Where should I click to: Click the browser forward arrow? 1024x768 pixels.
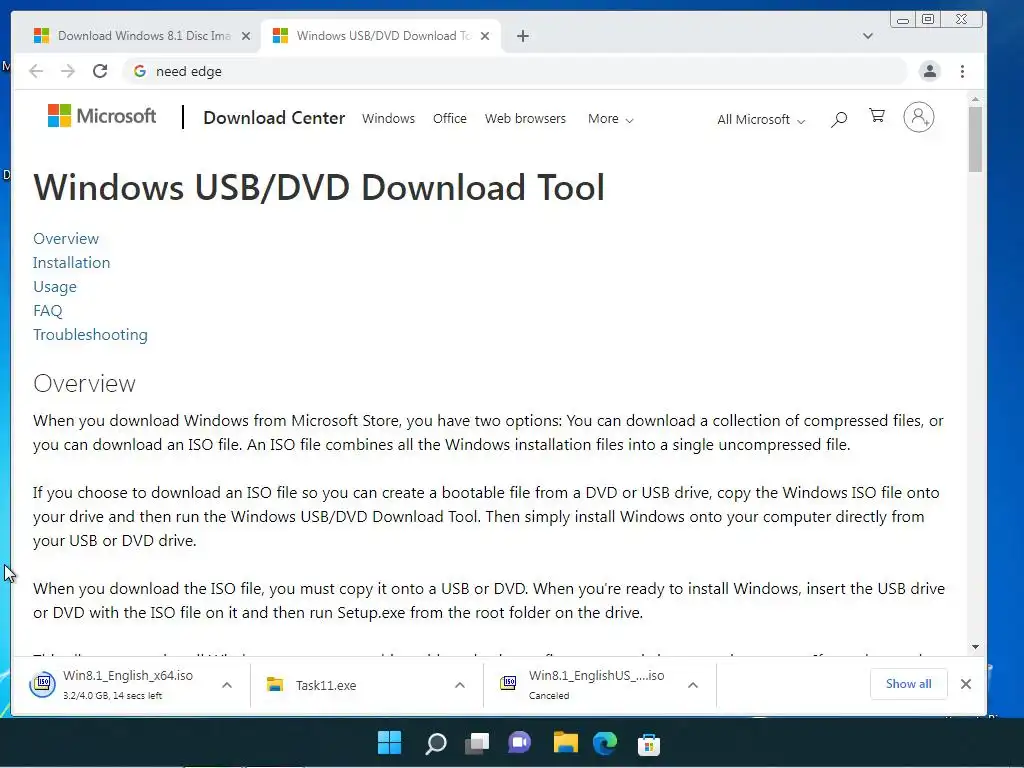coord(67,71)
